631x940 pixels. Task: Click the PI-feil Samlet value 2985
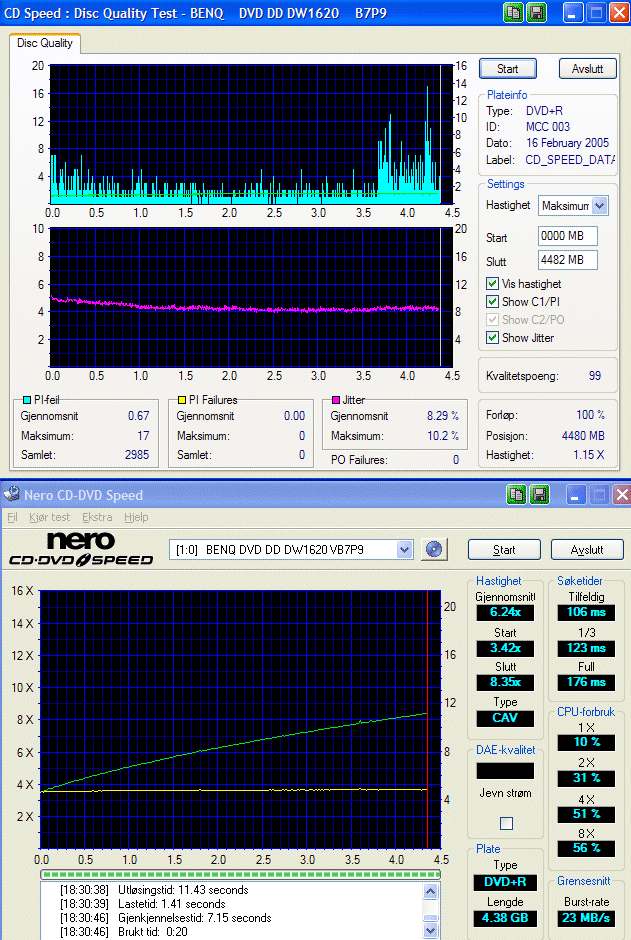coord(137,455)
